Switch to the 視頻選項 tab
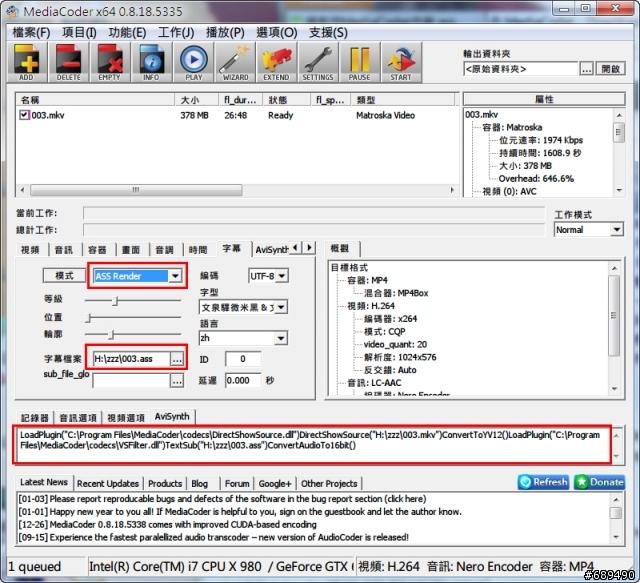The height and width of the screenshot is (583, 640). pos(126,418)
